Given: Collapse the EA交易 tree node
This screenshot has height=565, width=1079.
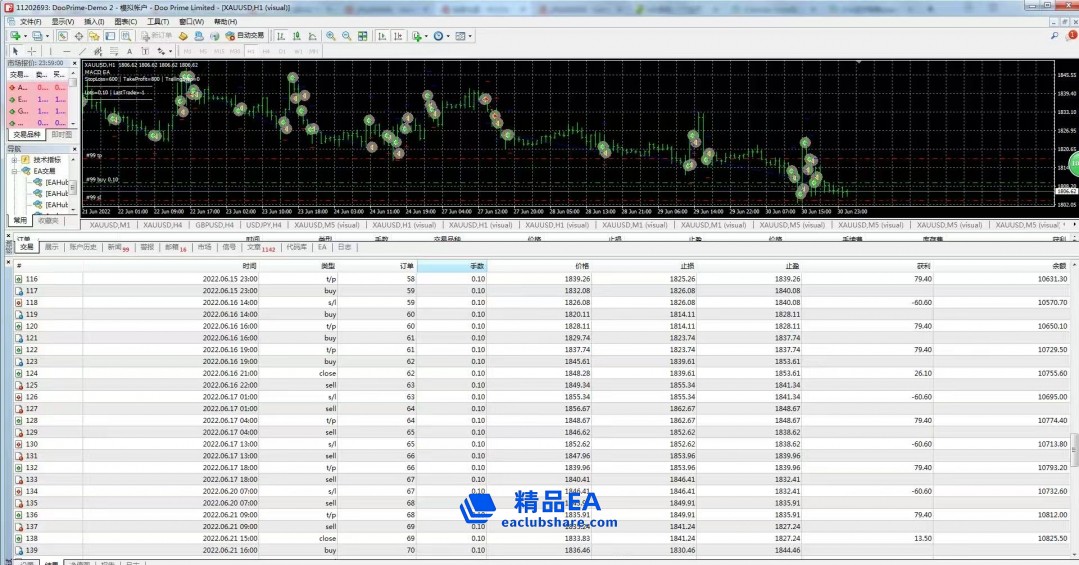Looking at the screenshot, I should [x=13, y=171].
